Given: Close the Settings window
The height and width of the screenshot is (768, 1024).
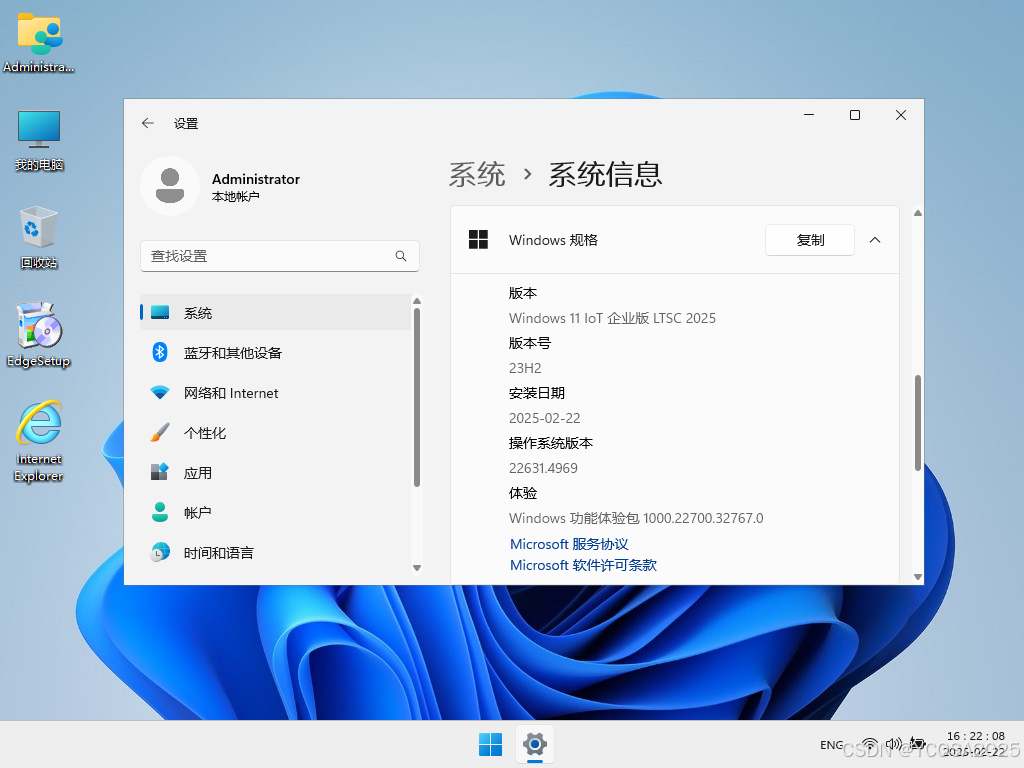Looking at the screenshot, I should 901,115.
